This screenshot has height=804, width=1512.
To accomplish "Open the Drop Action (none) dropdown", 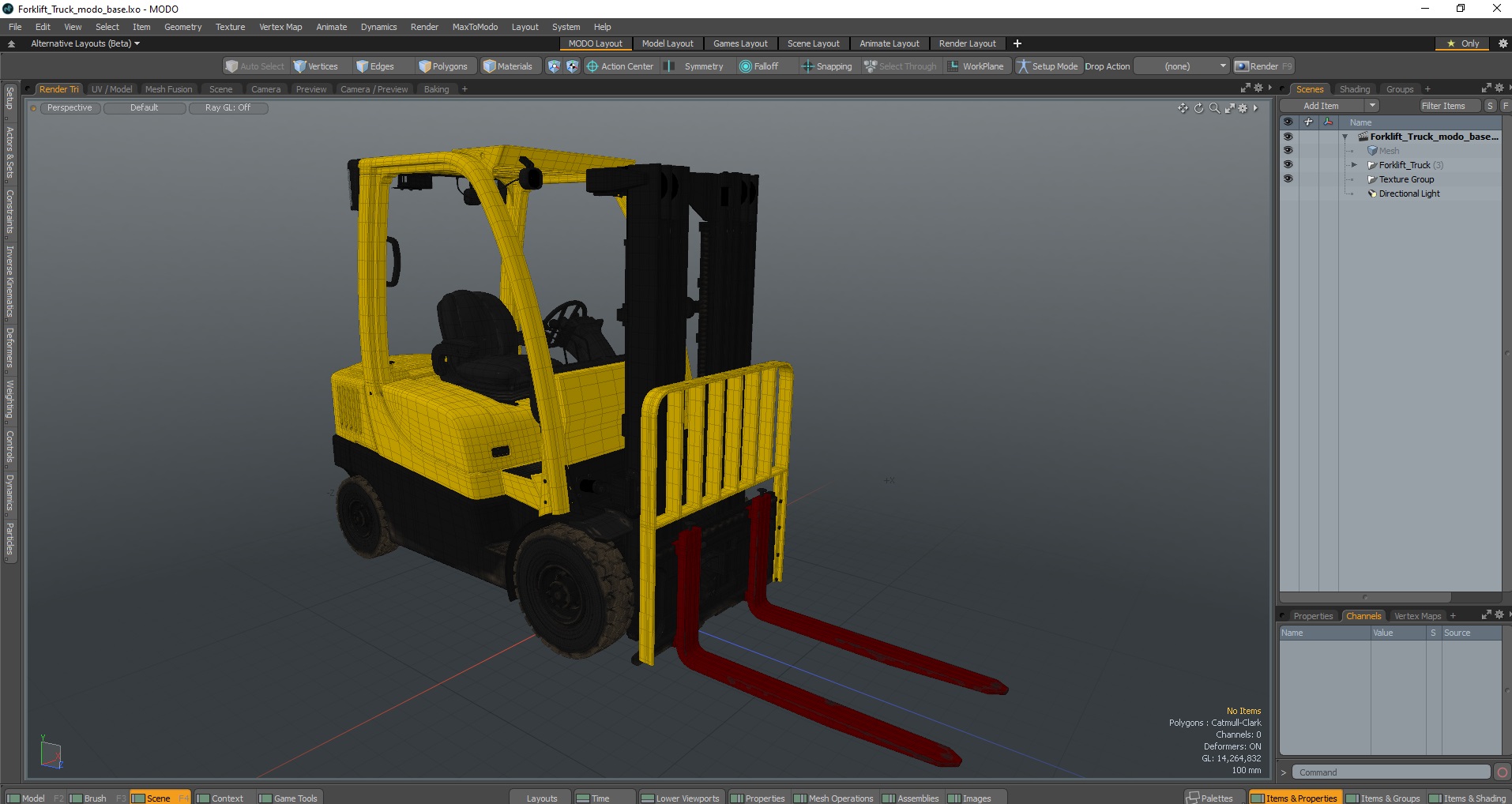I will coord(1183,66).
